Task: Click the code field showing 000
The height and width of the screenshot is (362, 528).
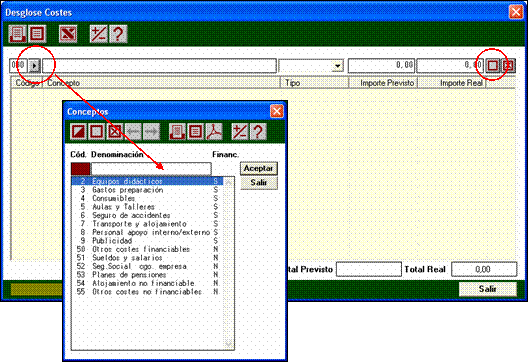Action: coord(19,65)
